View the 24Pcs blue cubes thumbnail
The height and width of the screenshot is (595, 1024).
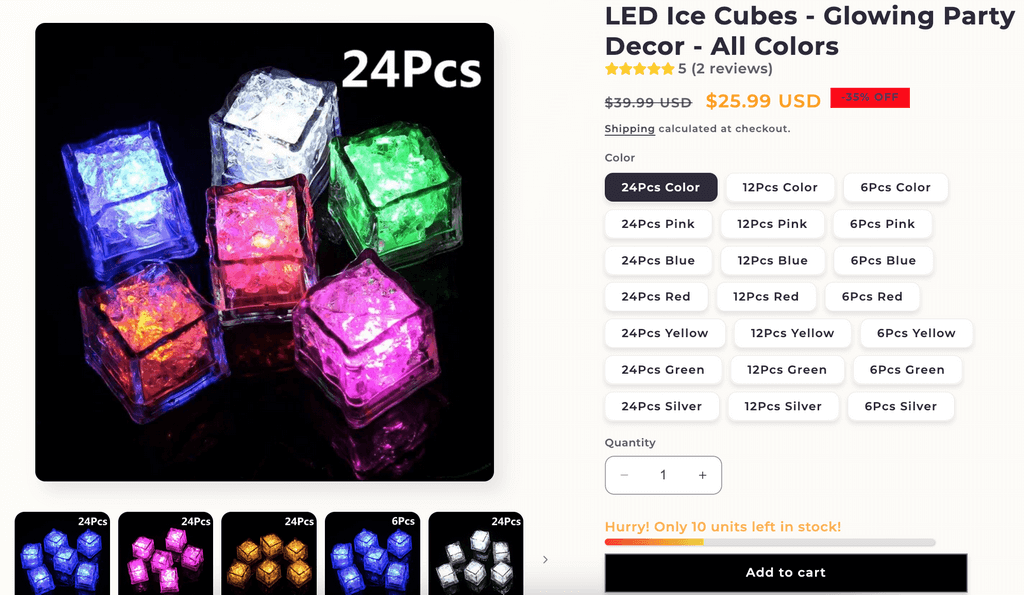coord(62,553)
